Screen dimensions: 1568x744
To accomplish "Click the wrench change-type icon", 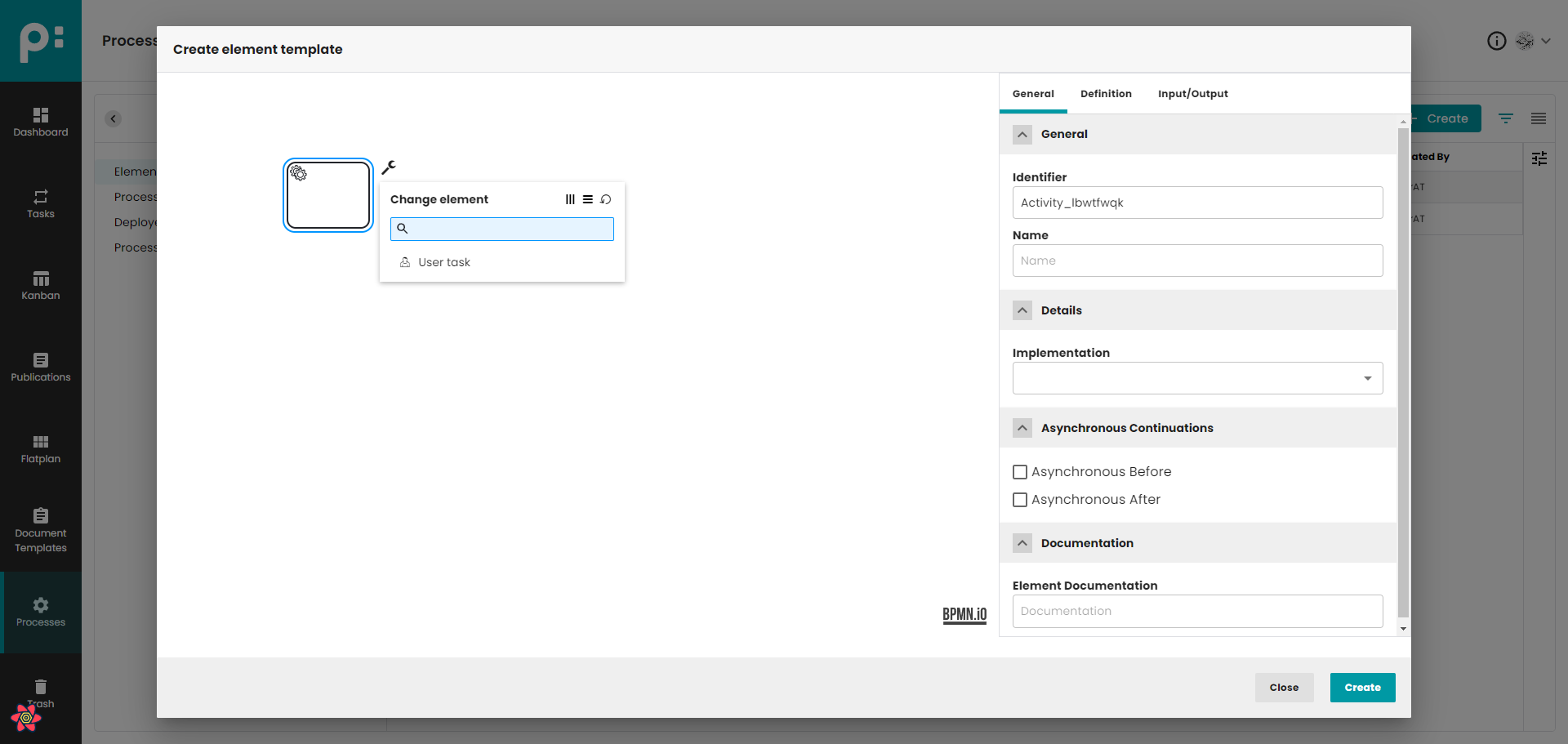I will [389, 167].
